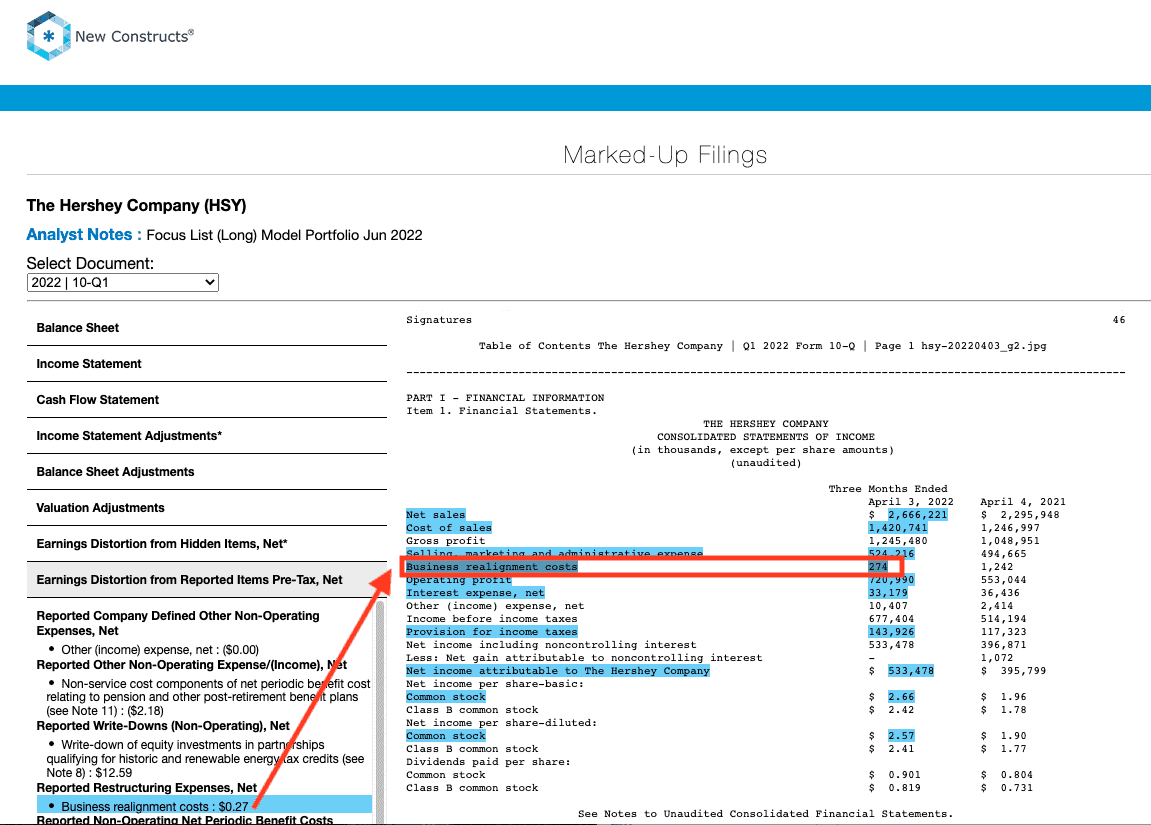
Task: Click the 'Signatures' table of contents entry
Action: pos(439,320)
